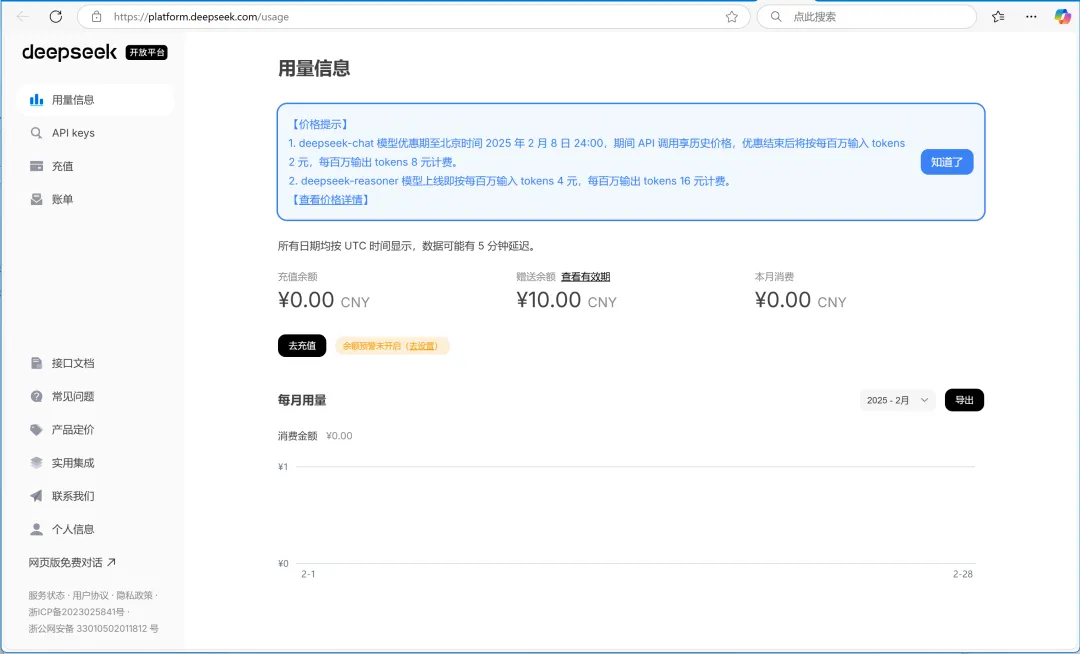The width and height of the screenshot is (1080, 654).
Task: Click the 余额预警未开启（去设置）badge
Action: click(x=392, y=346)
